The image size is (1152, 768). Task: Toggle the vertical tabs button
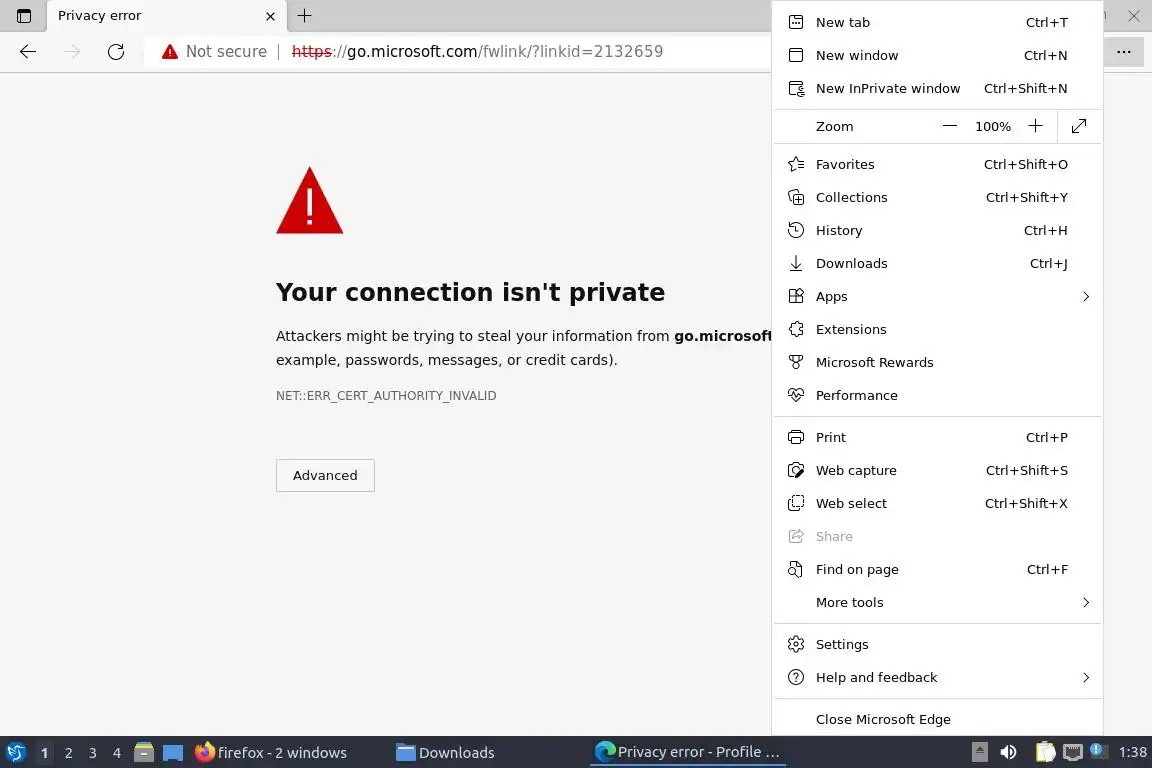coord(24,16)
